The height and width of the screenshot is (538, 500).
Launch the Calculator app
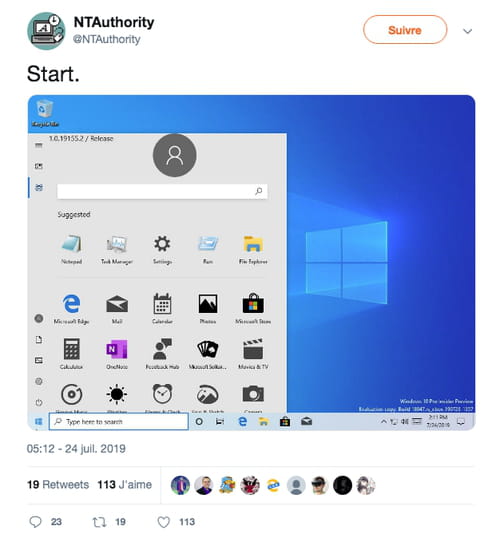(x=71, y=354)
